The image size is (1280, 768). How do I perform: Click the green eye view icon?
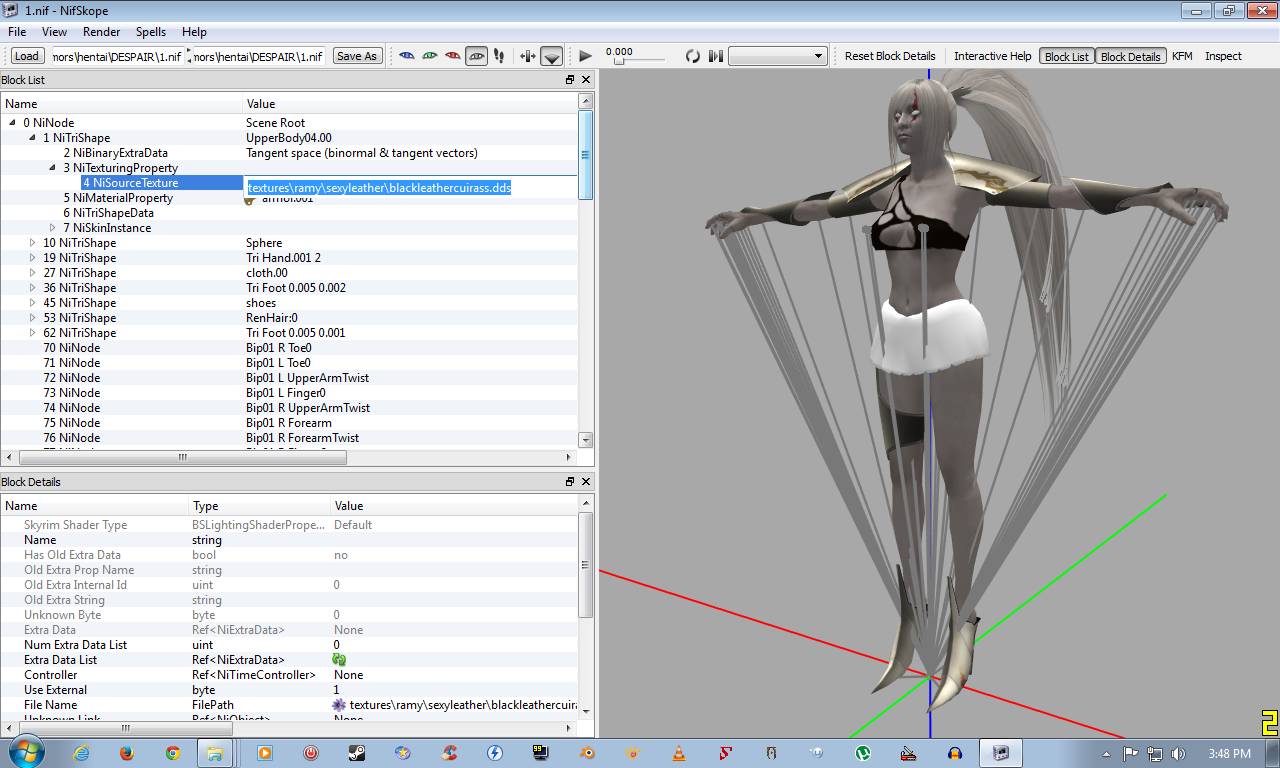(430, 56)
